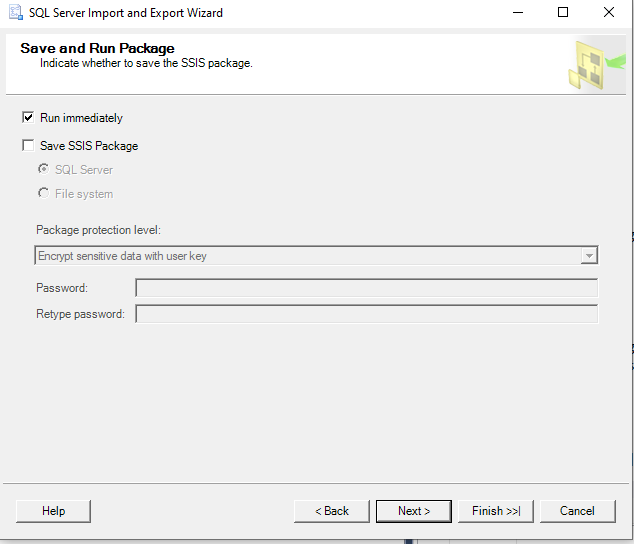This screenshot has width=634, height=544.
Task: Select the File system radio option
Action: (x=44, y=193)
